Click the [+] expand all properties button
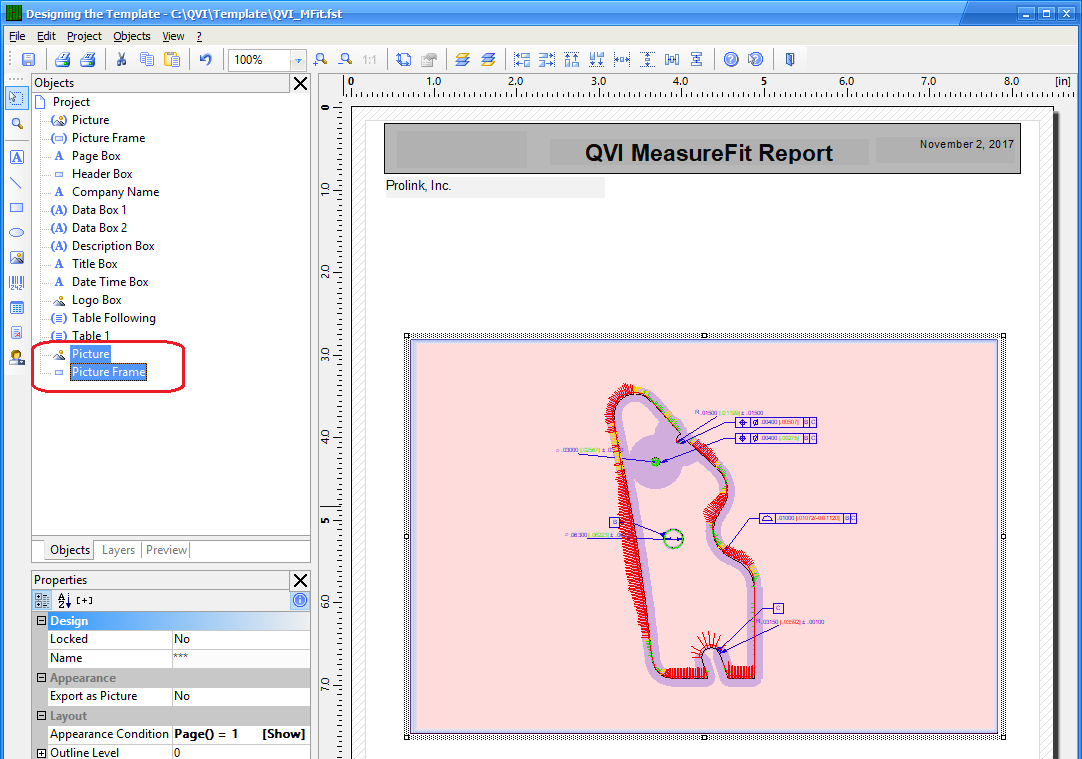Viewport: 1082px width, 759px height. tap(84, 600)
